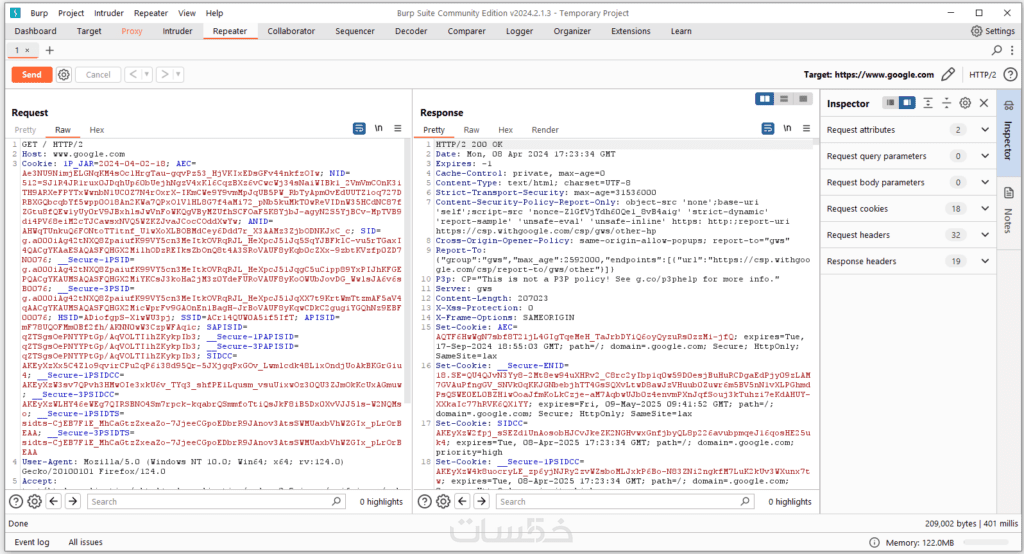Open the Inspector side tab
Screen dimensions: 1024x554
point(1008,133)
